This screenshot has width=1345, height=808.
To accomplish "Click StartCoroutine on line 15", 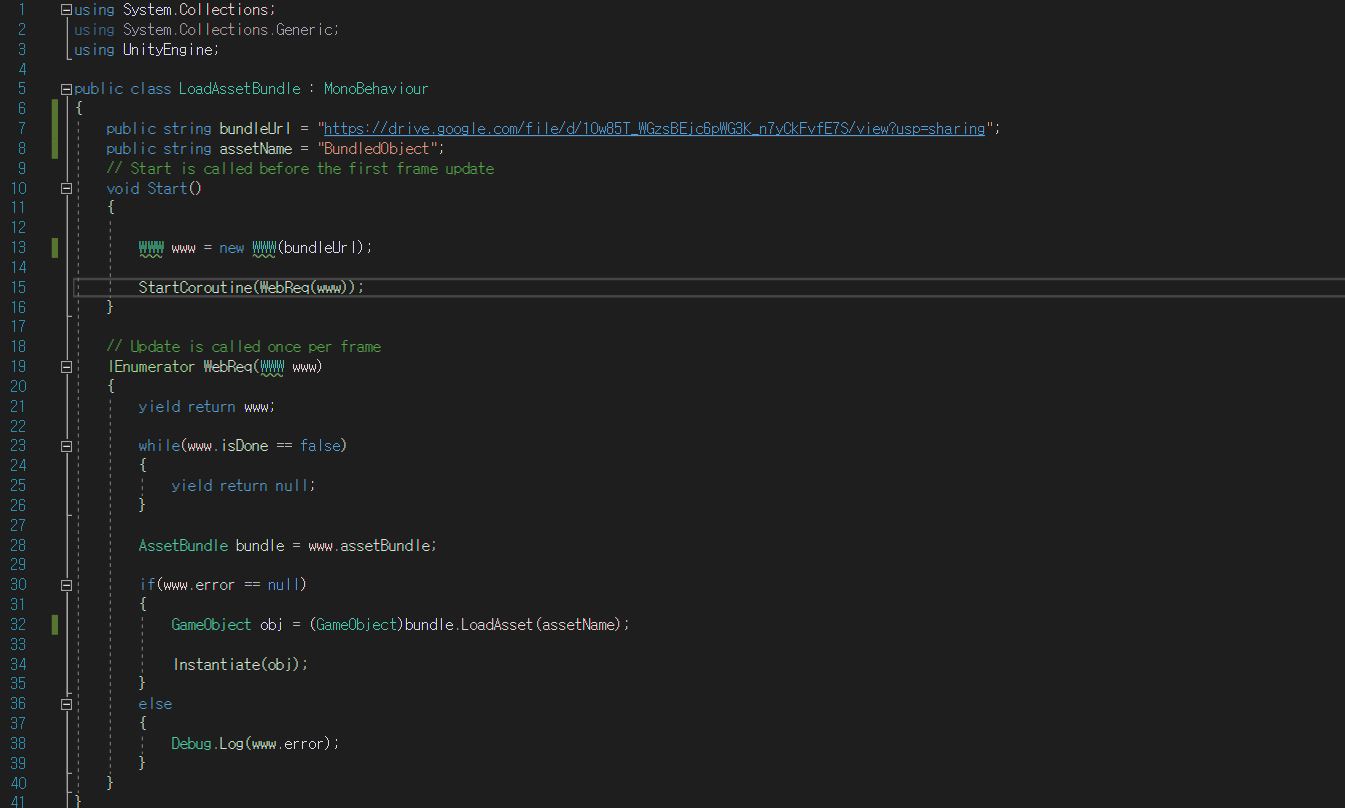I will coord(195,287).
